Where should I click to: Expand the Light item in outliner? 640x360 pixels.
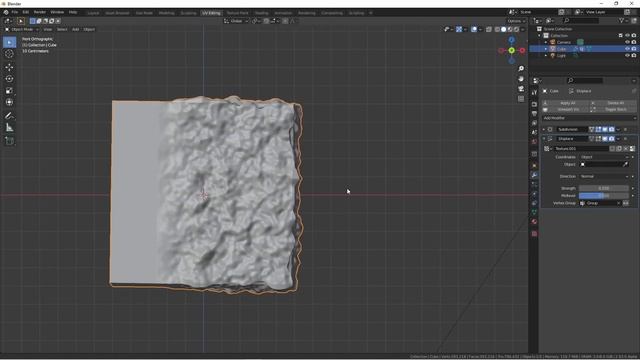(546, 56)
